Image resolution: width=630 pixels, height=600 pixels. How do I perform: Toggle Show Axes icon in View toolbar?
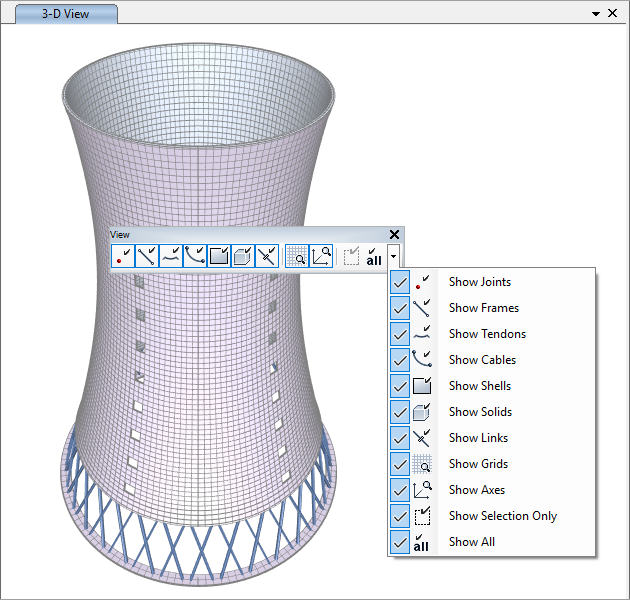click(x=321, y=256)
